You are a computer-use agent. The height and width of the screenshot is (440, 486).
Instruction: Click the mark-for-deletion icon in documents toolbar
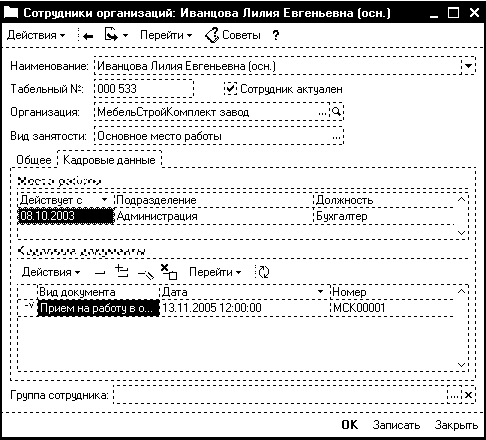click(x=169, y=272)
